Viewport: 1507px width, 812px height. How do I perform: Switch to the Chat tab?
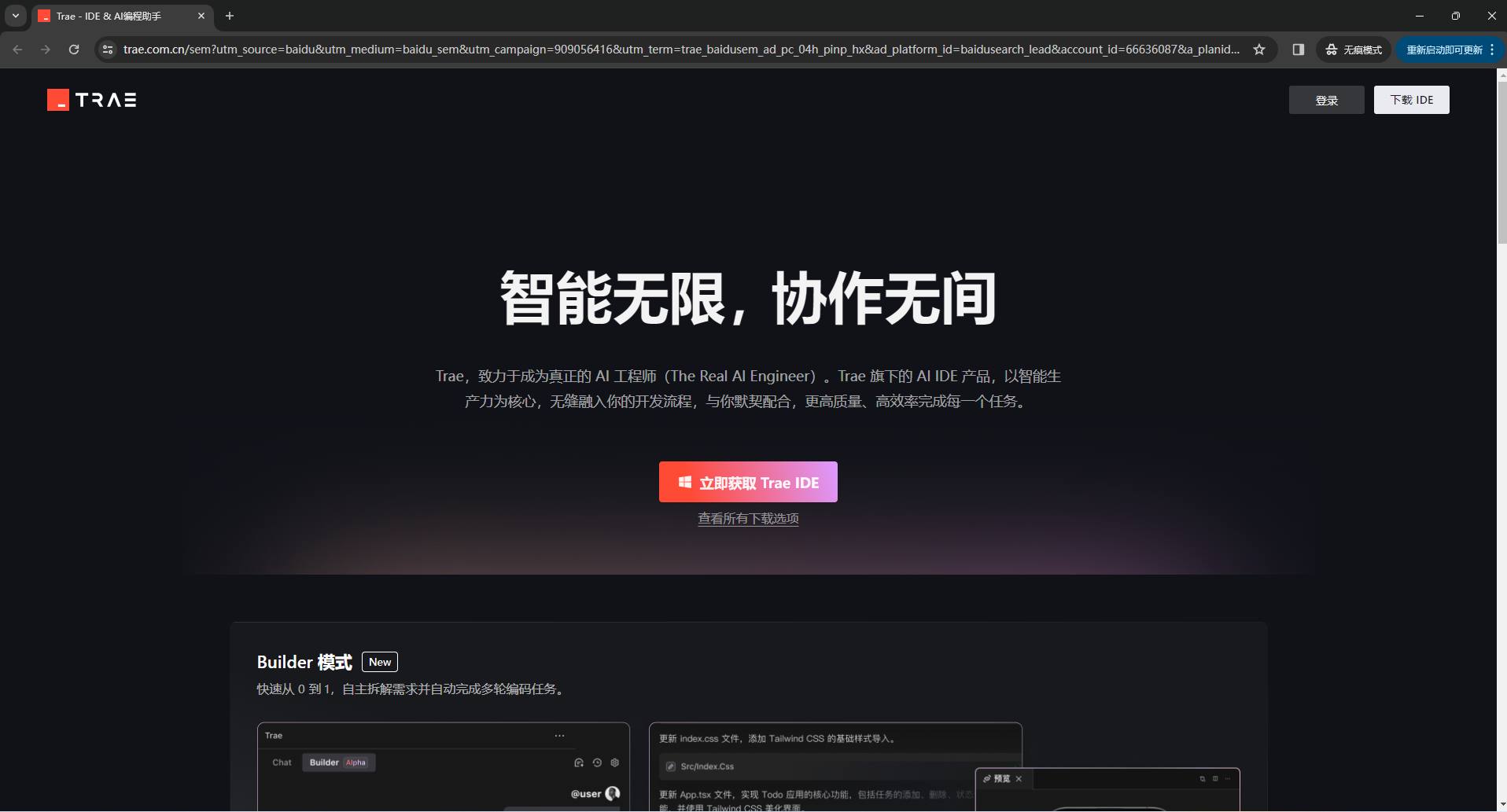[x=281, y=762]
